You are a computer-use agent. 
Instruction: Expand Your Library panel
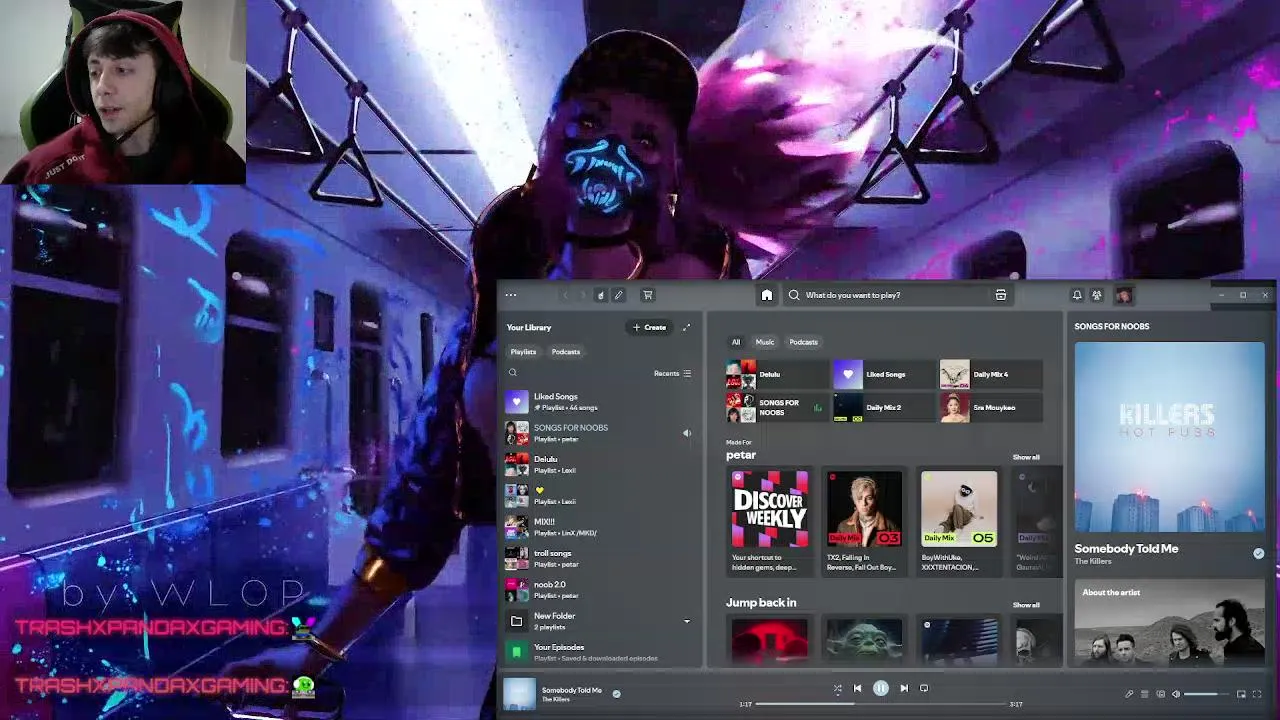(686, 327)
